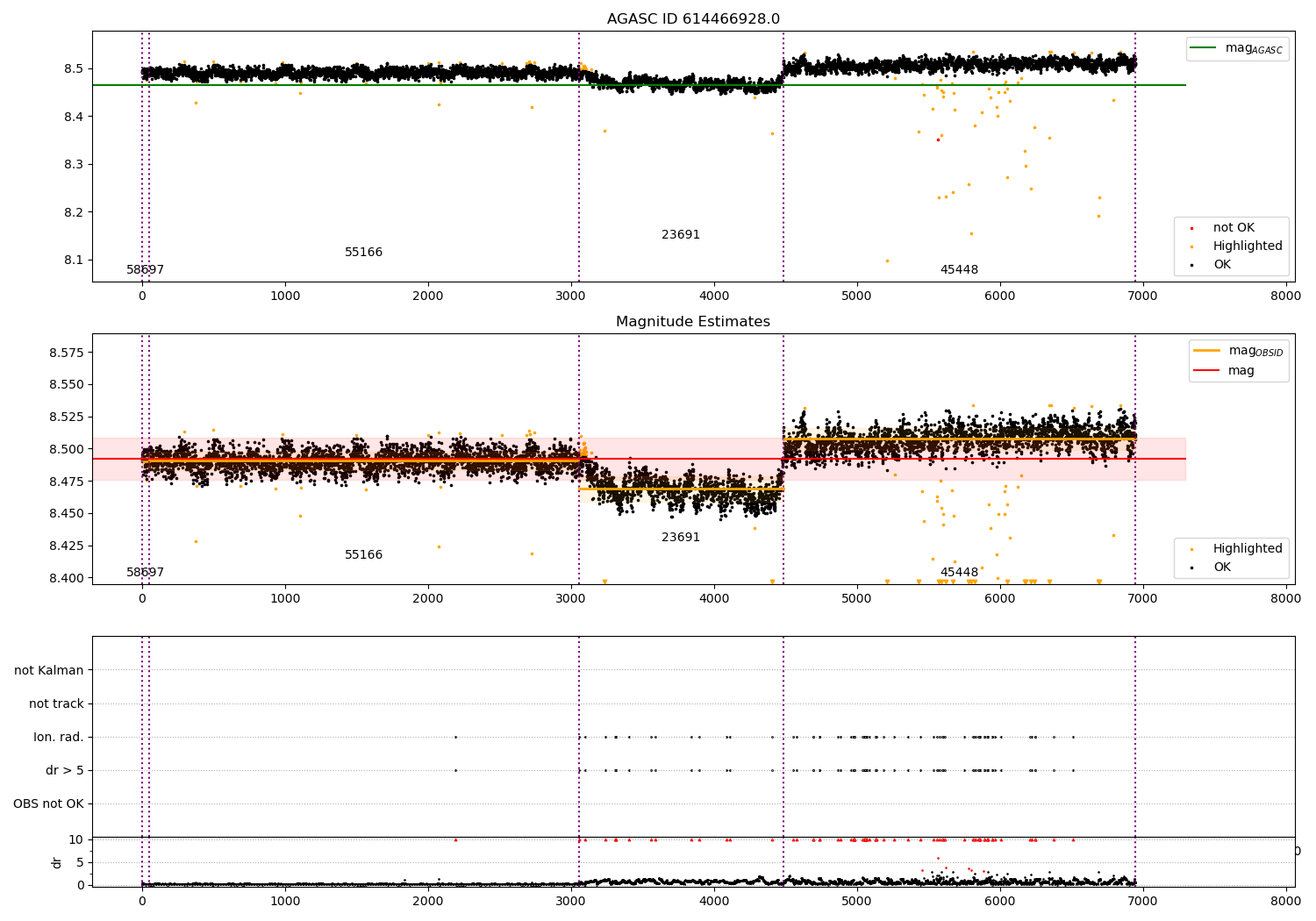This screenshot has width=1316, height=921.
Task: Click annotation 55166 in the top plot
Action: 363,253
